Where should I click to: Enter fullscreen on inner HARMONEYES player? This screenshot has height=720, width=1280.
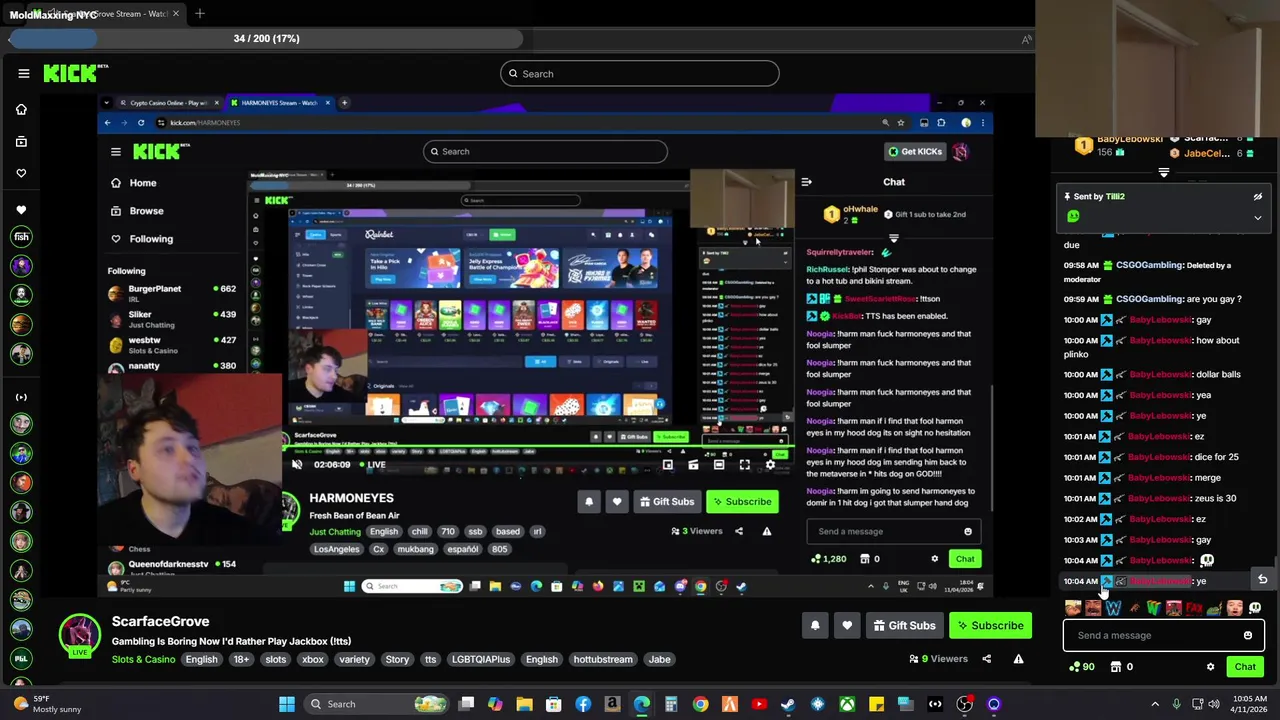[x=744, y=464]
